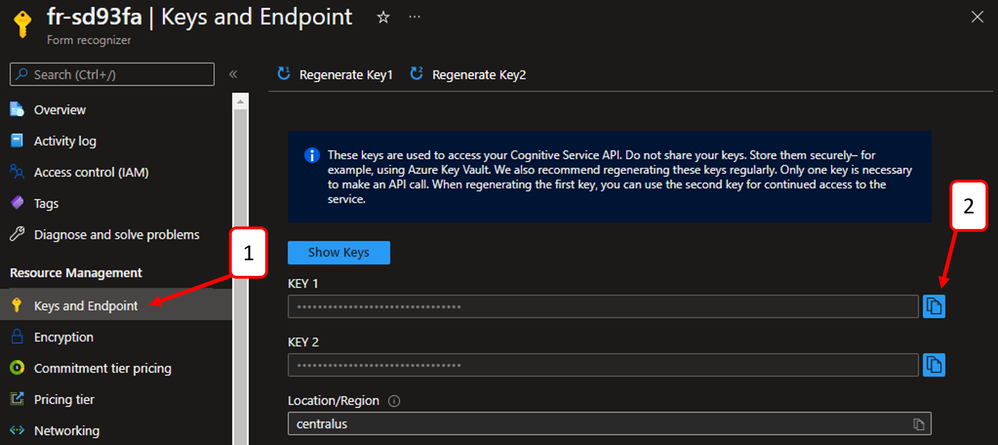The width and height of the screenshot is (998, 445).
Task: Open the Encryption settings
Action: pos(64,337)
